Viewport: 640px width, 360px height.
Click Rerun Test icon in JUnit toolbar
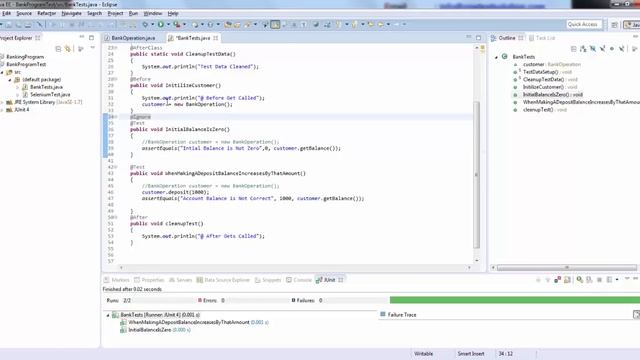click(x=580, y=280)
